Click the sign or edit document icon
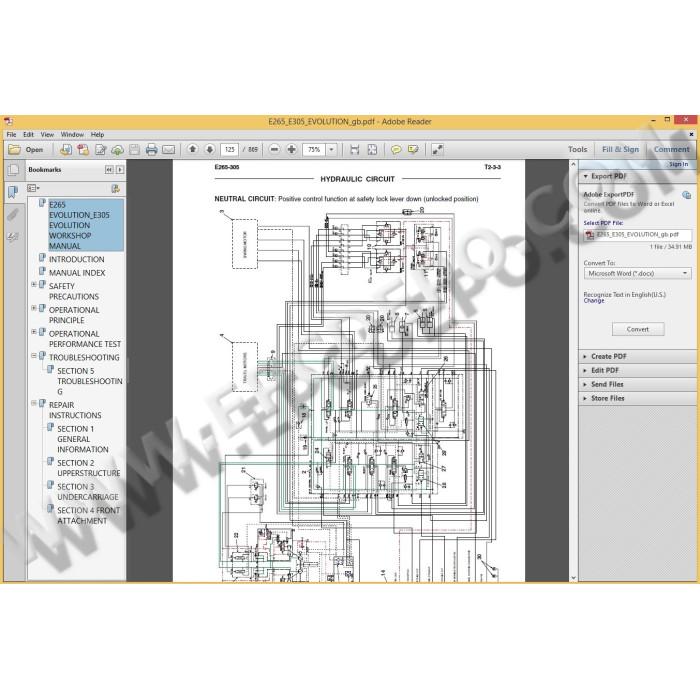This screenshot has height=700, width=700. [x=100, y=150]
